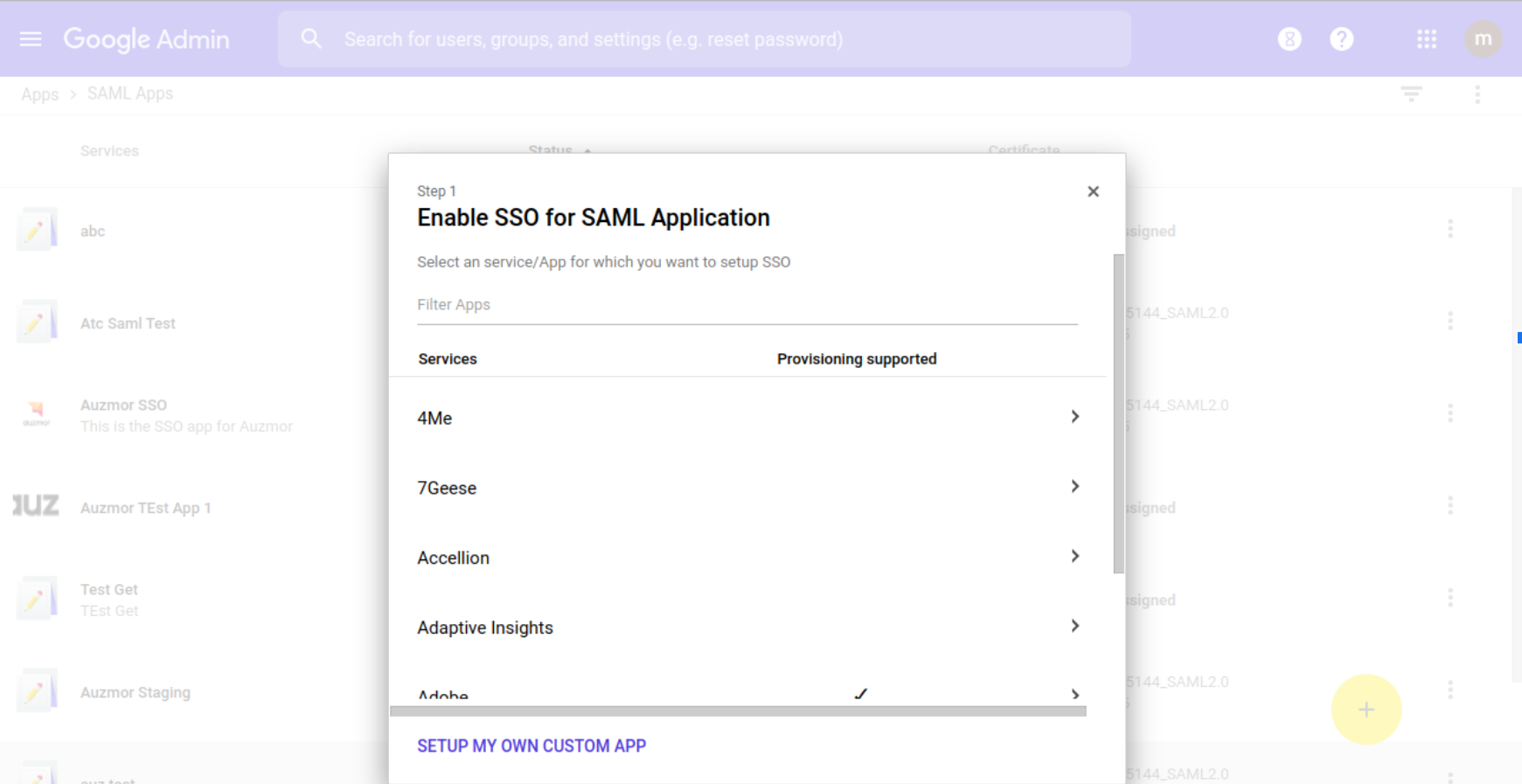The width and height of the screenshot is (1522, 784).
Task: Click the yellow add app plus button
Action: pos(1366,710)
